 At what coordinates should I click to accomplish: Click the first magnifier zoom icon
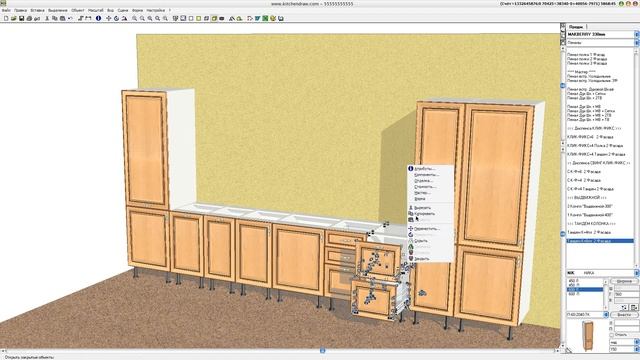(134, 18)
